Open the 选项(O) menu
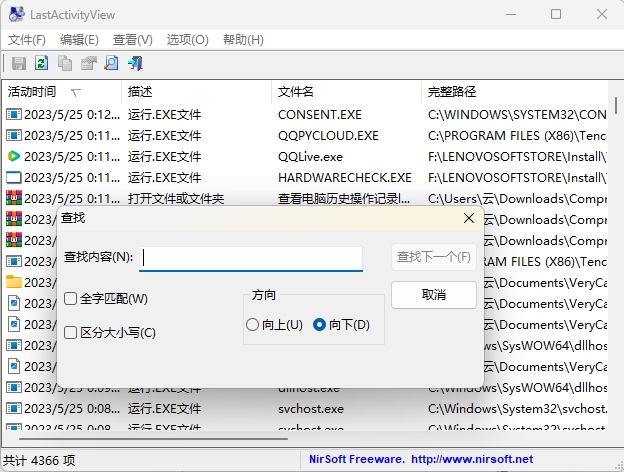 pyautogui.click(x=187, y=40)
